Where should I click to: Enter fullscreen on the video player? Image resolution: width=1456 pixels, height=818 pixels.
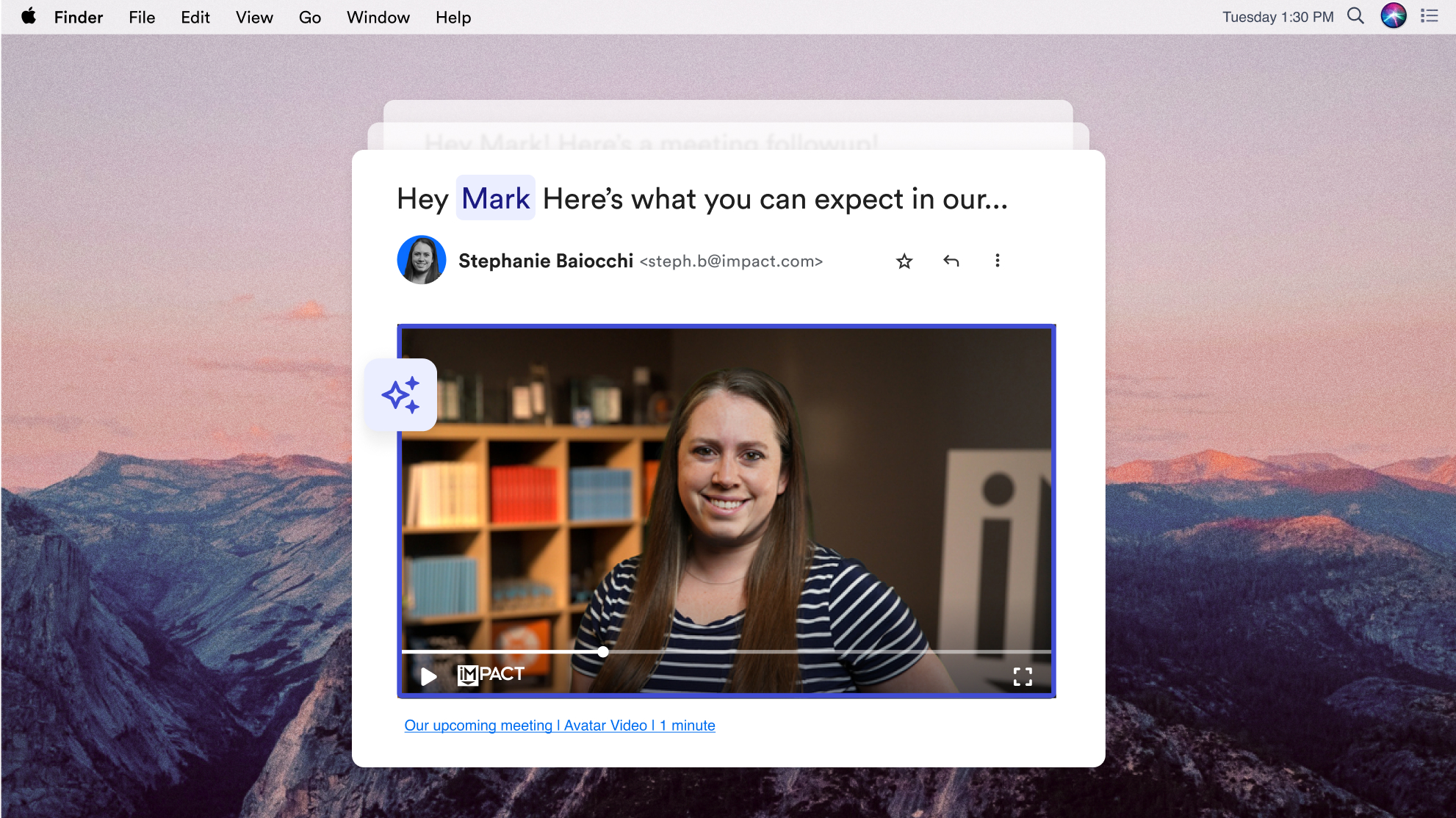1022,676
